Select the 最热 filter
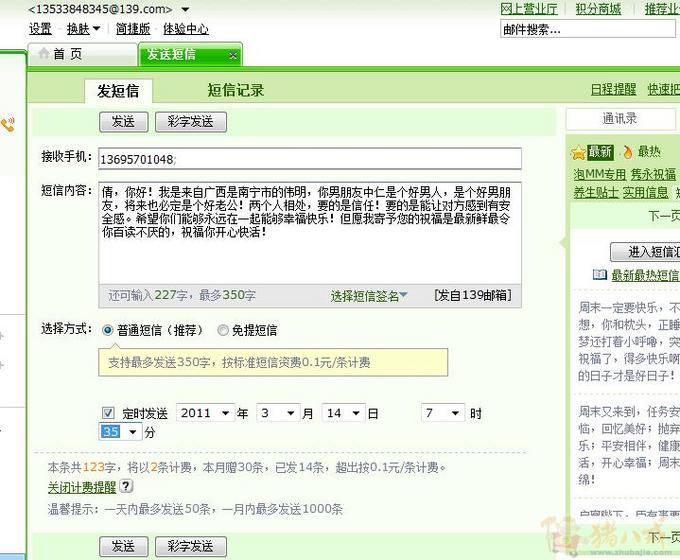This screenshot has width=680, height=560. pos(649,151)
